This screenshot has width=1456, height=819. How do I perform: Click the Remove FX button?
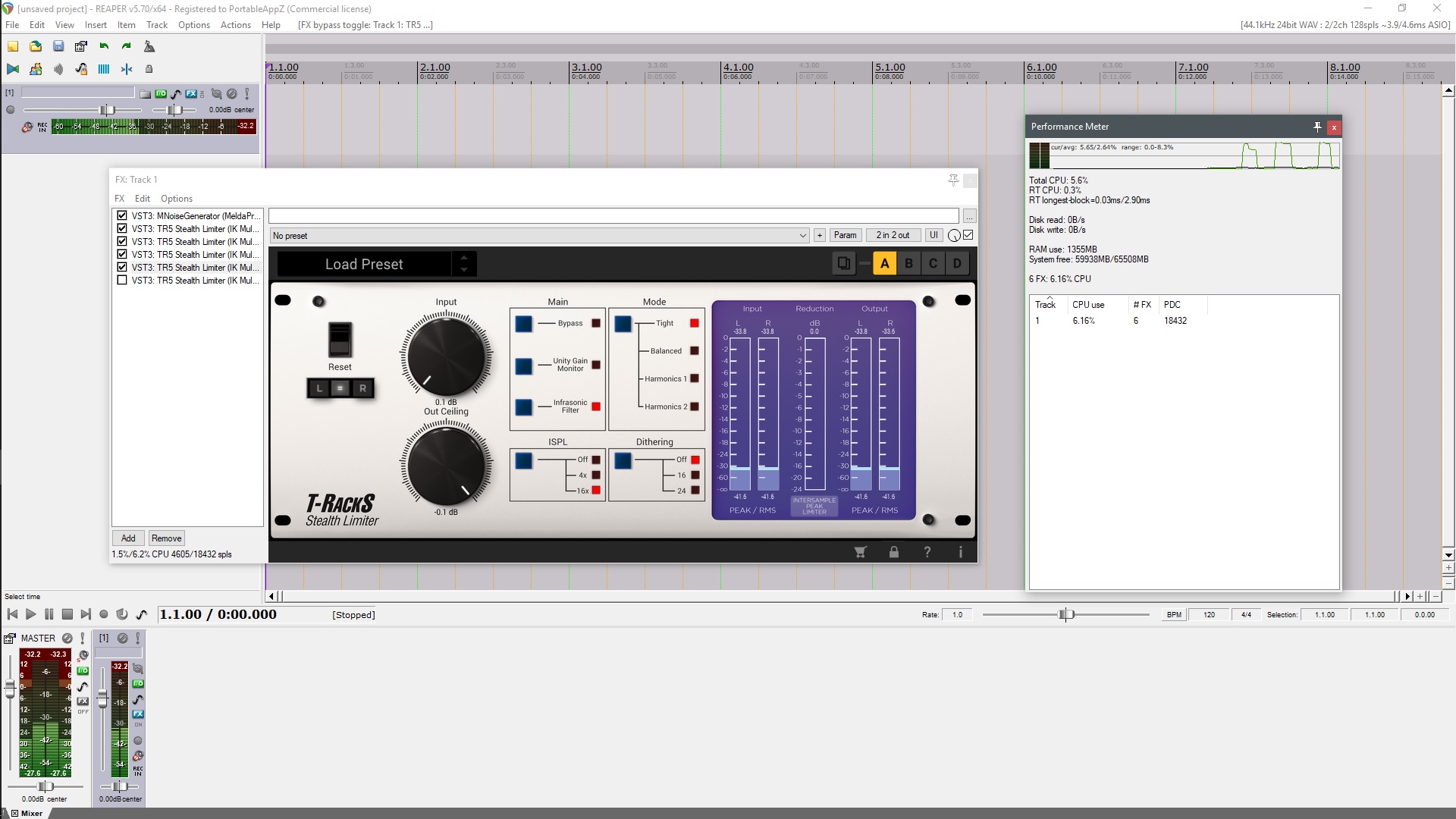pyautogui.click(x=166, y=538)
